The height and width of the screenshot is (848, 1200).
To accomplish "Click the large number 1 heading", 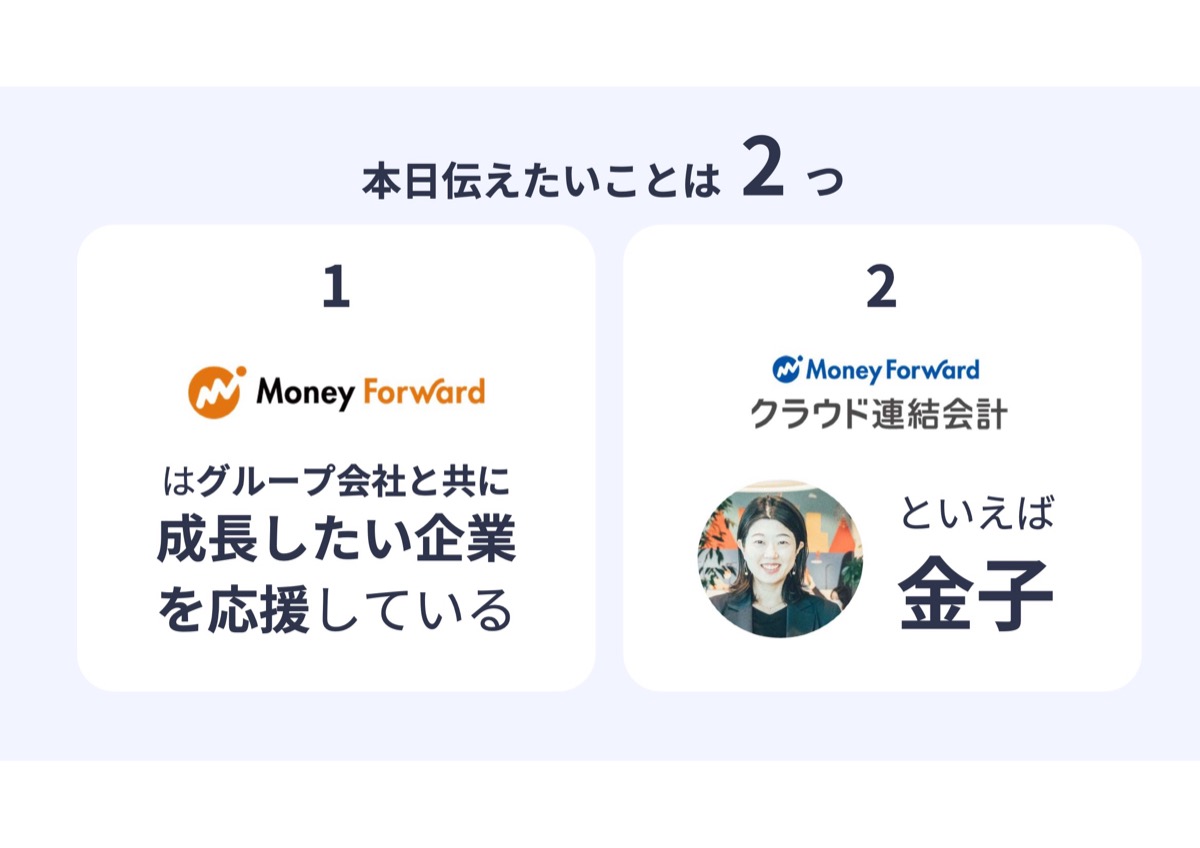I will [x=336, y=288].
